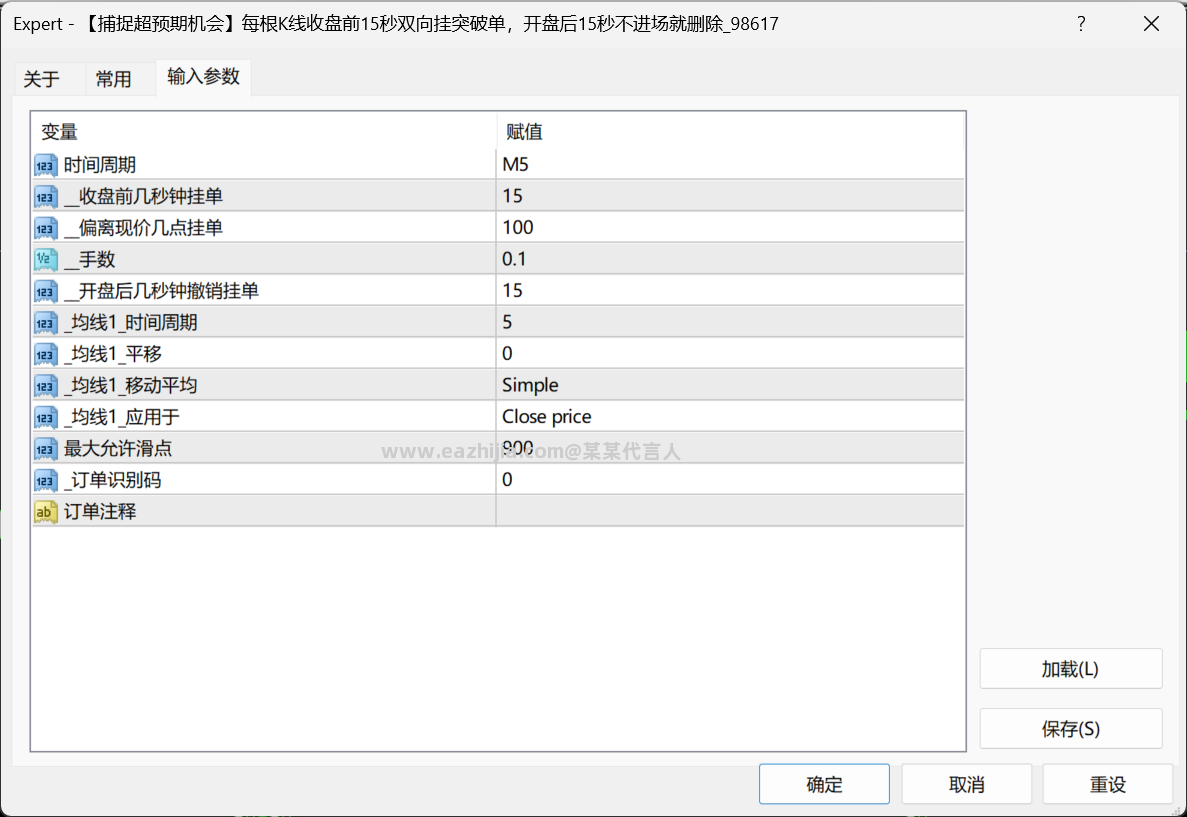
Task: Click the icon beside _均线1_平移
Action: point(45,354)
